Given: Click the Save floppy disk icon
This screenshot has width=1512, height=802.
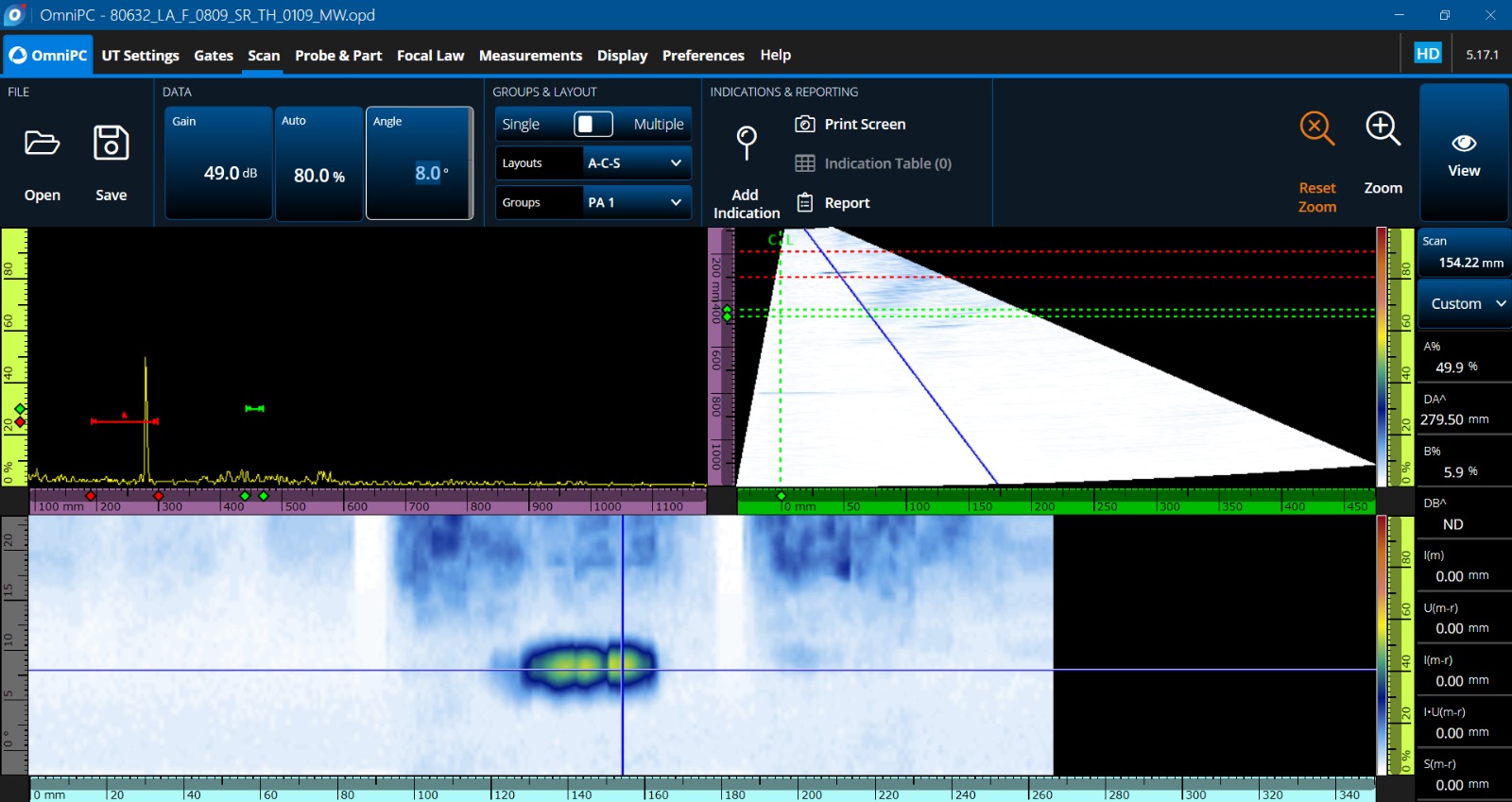Looking at the screenshot, I should (x=111, y=144).
